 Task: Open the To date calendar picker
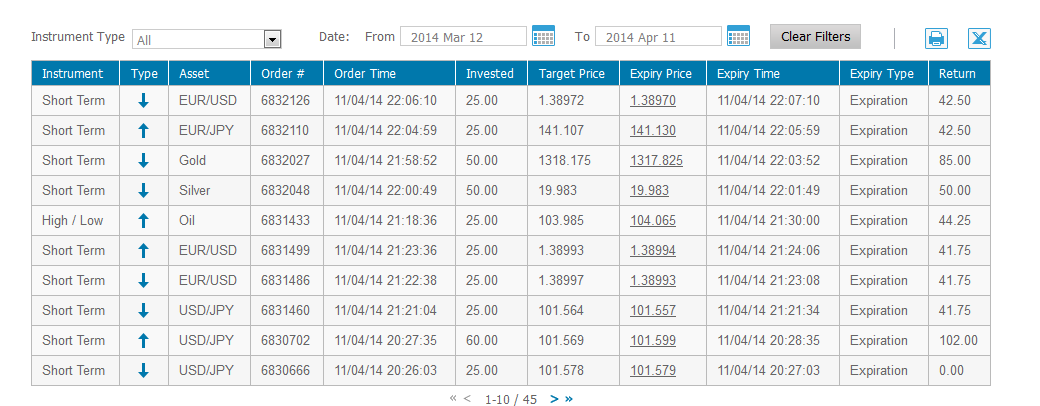[x=738, y=37]
